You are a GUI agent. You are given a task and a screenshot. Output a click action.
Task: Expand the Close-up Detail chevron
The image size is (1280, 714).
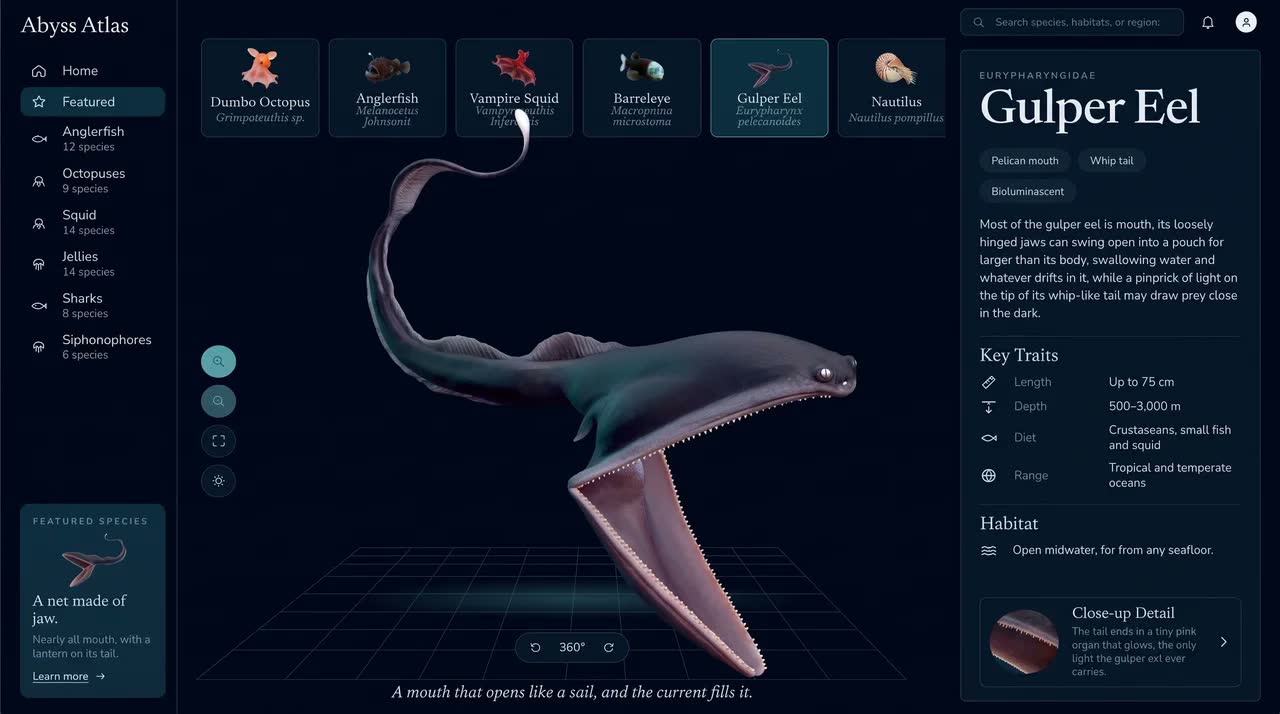[x=1223, y=643]
